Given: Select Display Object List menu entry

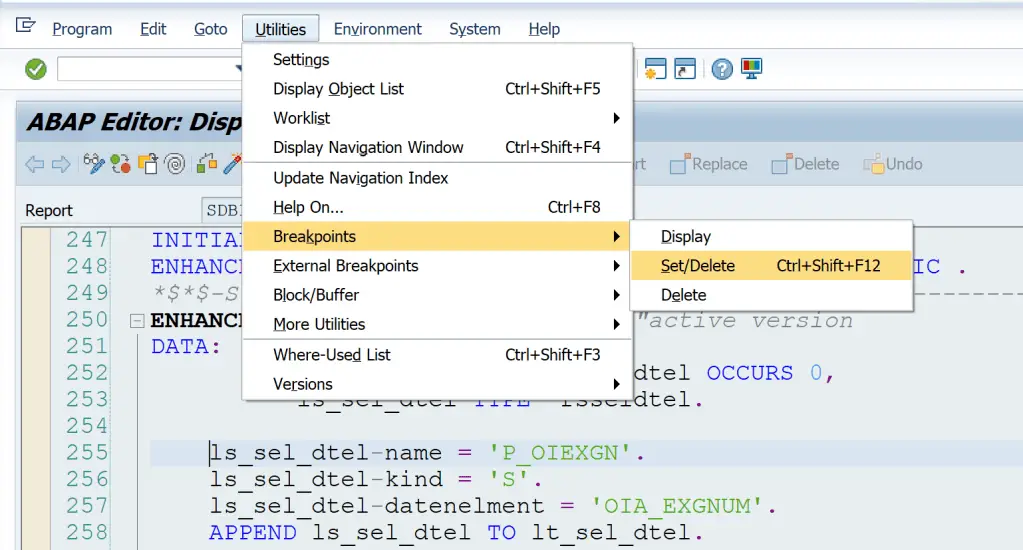Looking at the screenshot, I should tap(437, 89).
